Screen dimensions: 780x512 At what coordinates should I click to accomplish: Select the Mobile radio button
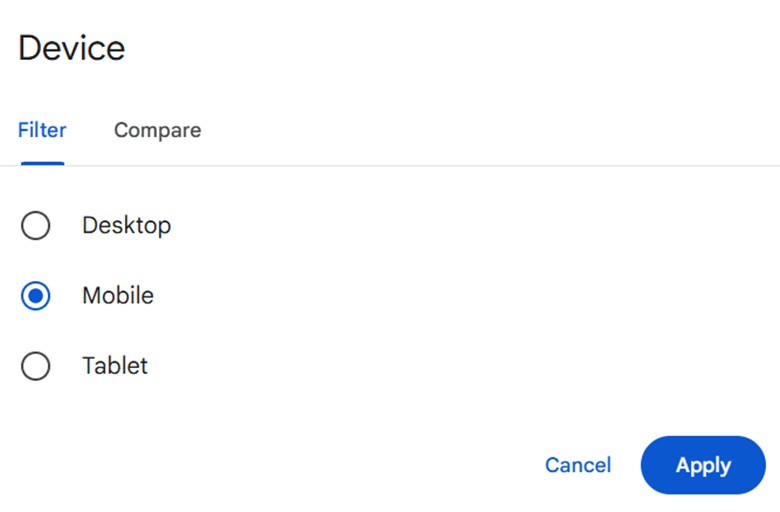pyautogui.click(x=35, y=296)
